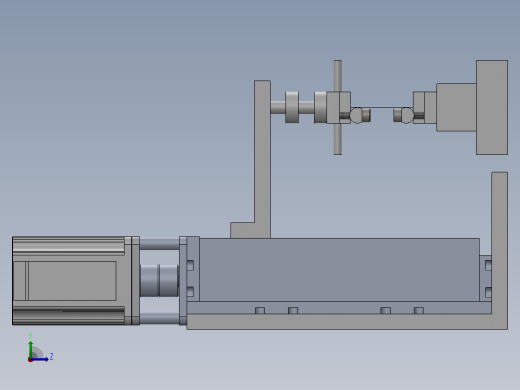
Task: Select the red origin point of the triad
Action: pos(30,360)
